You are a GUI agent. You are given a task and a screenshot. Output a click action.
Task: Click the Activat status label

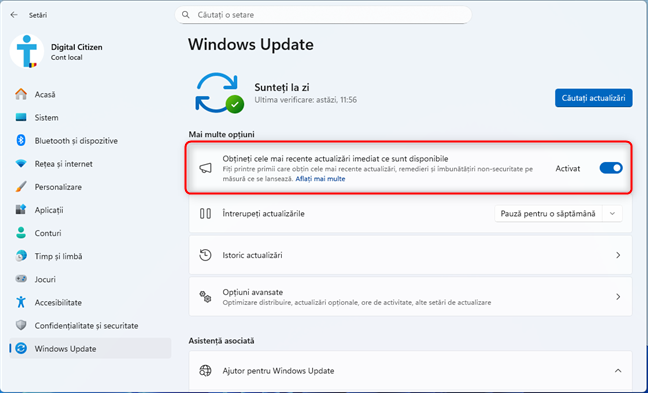point(567,168)
